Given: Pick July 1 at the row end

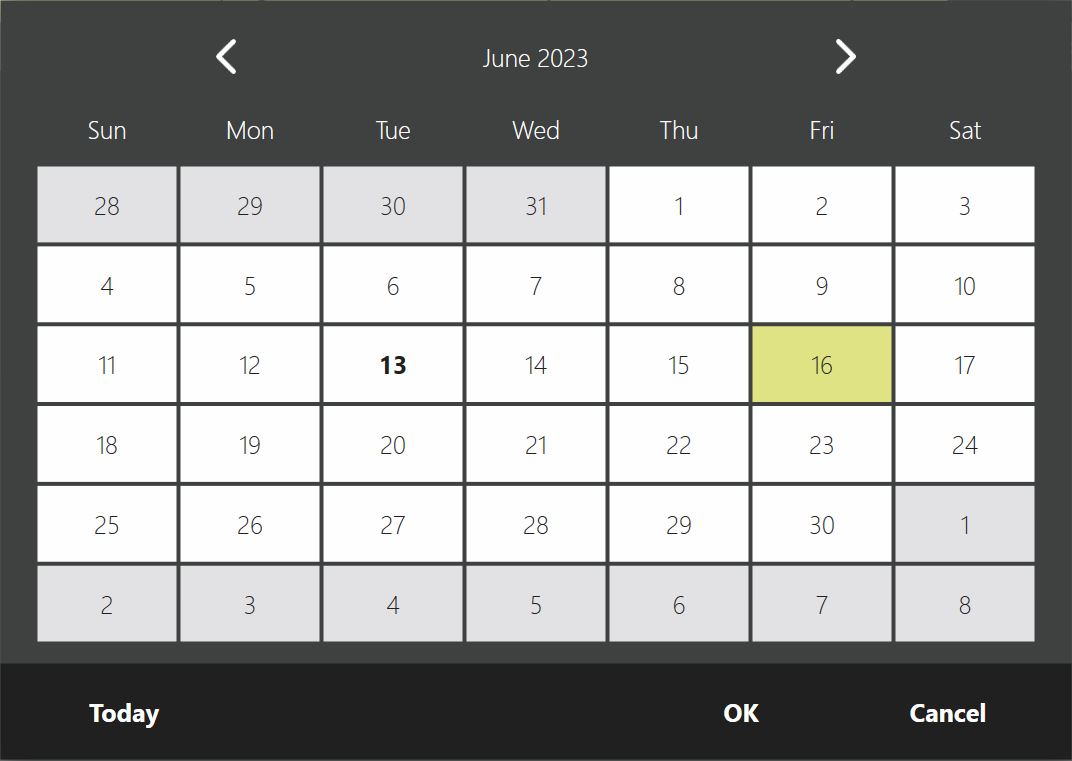Looking at the screenshot, I should [x=964, y=524].
